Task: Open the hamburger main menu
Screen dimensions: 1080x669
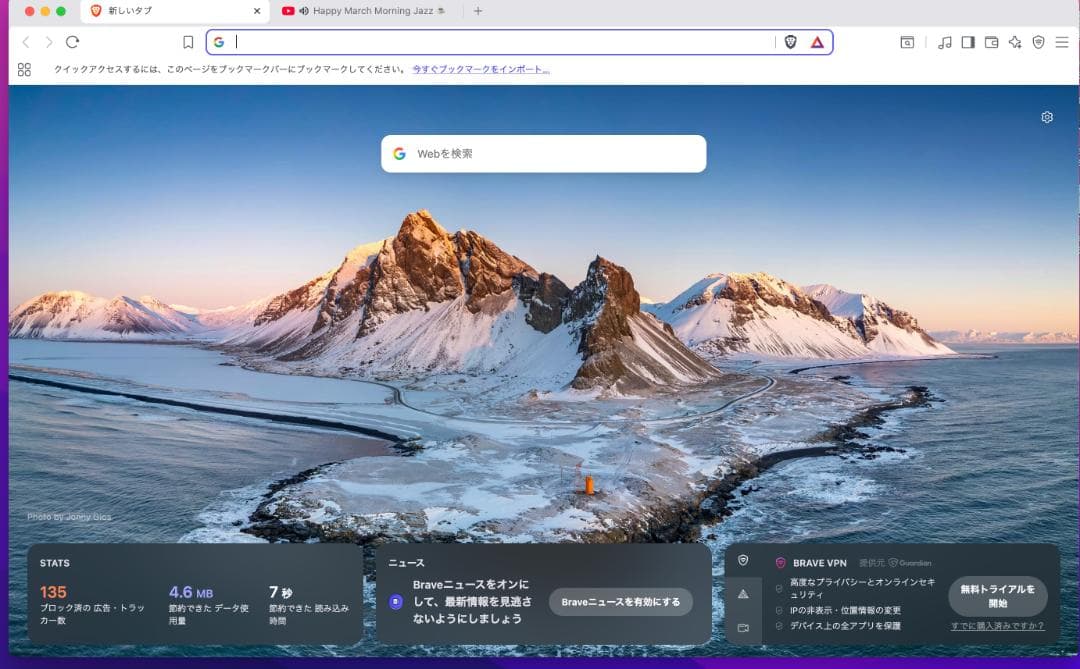Action: (x=1062, y=42)
